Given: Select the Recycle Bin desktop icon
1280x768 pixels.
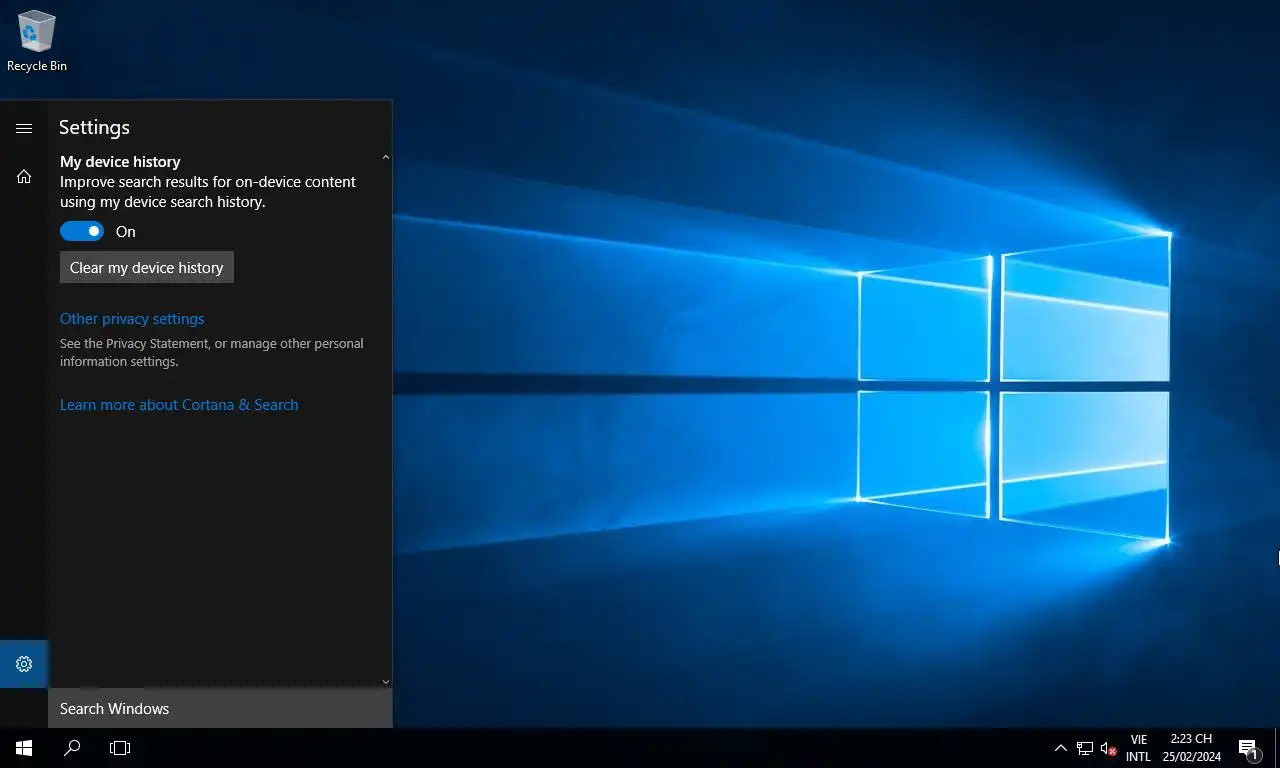Looking at the screenshot, I should (37, 41).
